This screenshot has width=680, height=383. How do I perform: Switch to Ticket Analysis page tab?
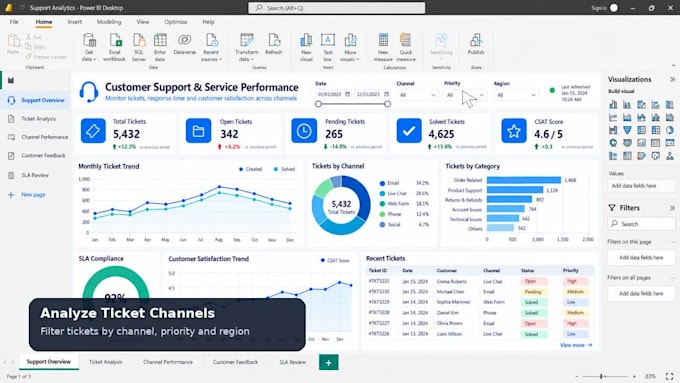[106, 362]
